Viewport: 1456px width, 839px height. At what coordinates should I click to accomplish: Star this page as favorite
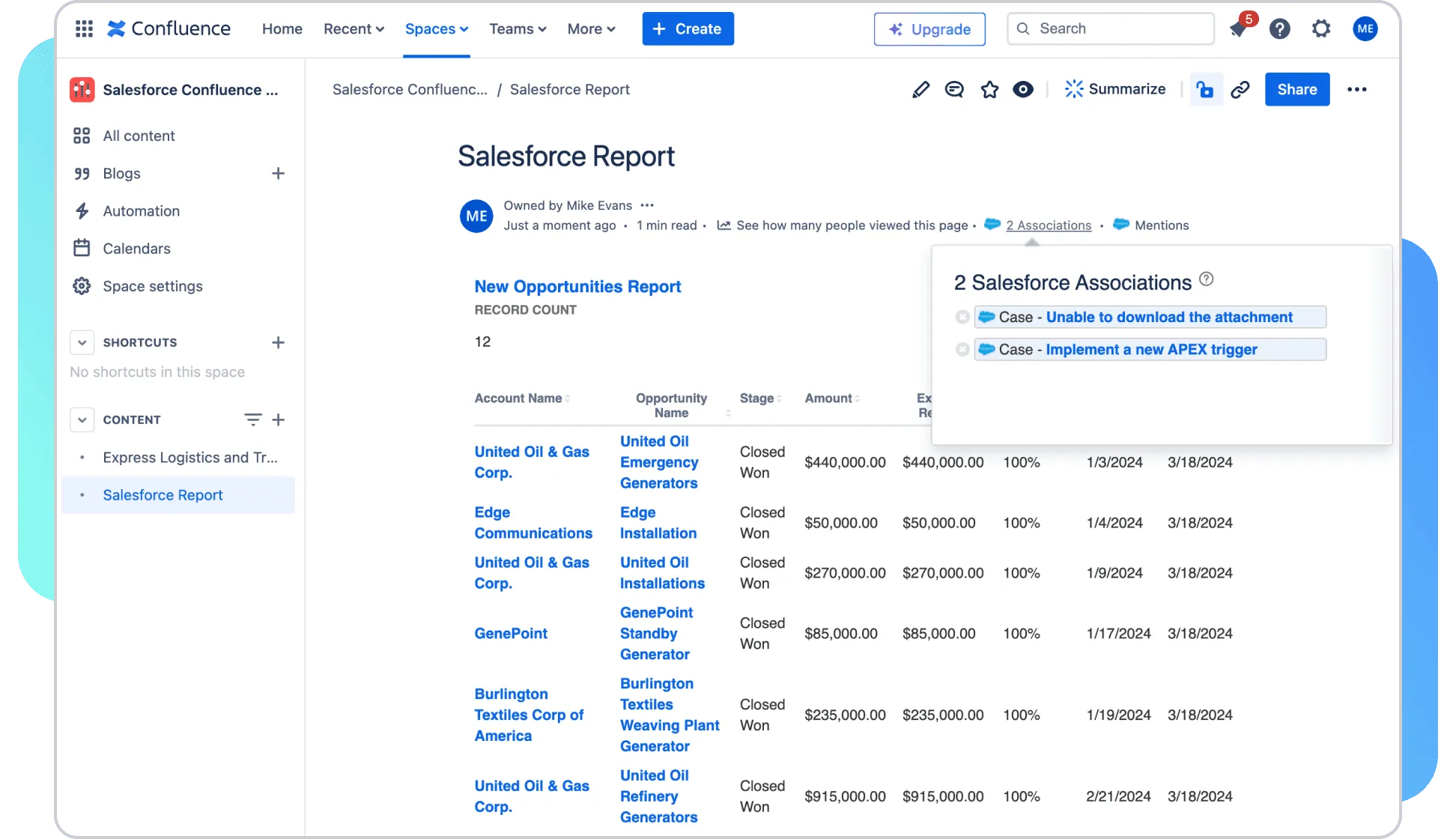point(989,90)
